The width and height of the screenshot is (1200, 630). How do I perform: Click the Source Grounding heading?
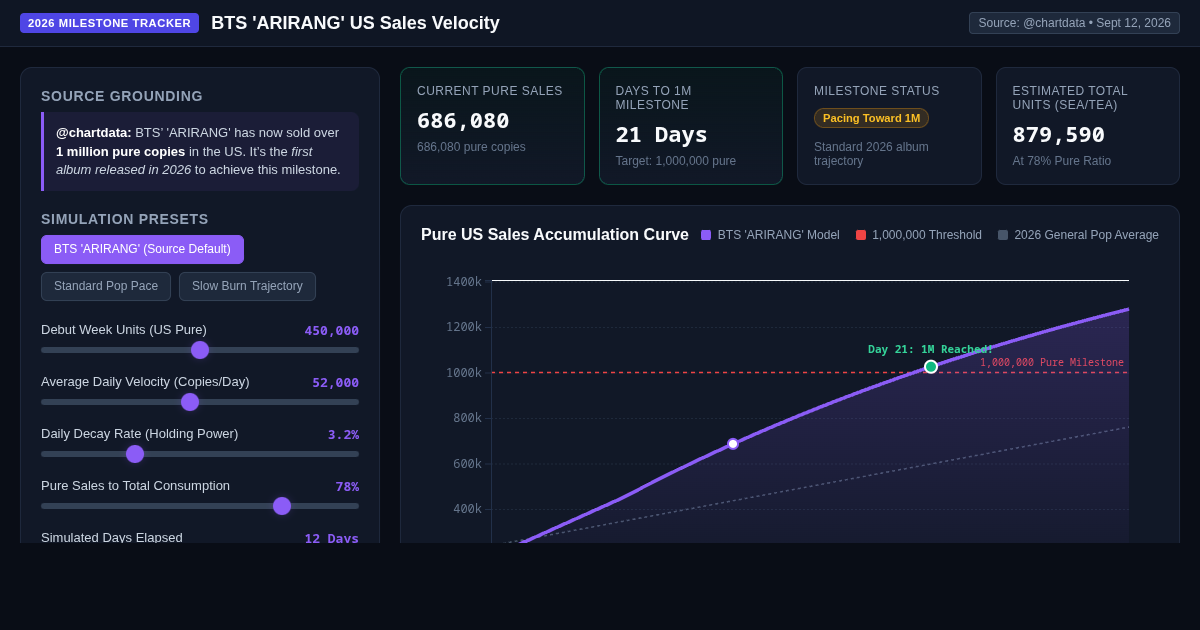122,96
